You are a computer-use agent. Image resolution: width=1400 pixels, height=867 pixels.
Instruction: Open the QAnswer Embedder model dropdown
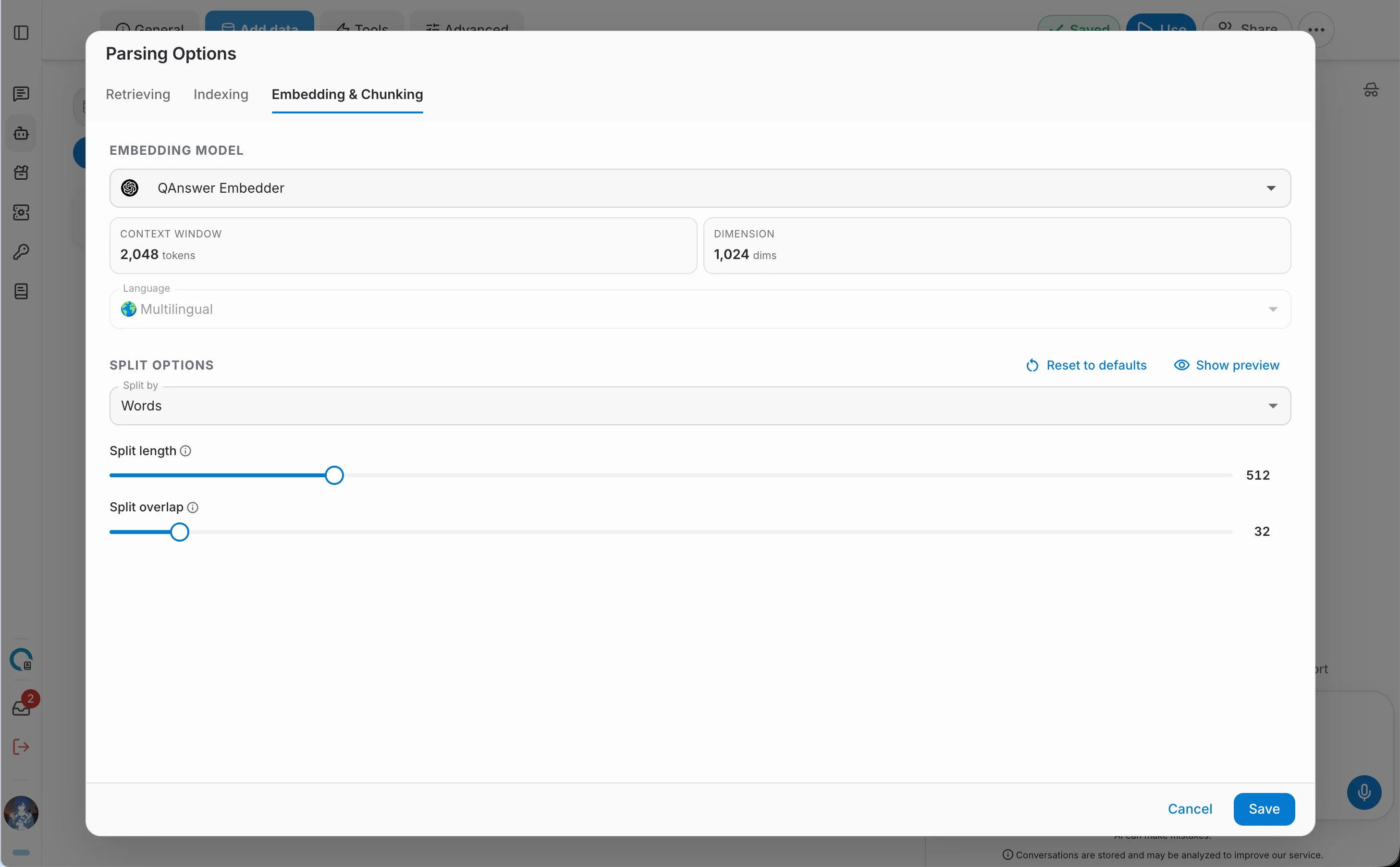[700, 188]
